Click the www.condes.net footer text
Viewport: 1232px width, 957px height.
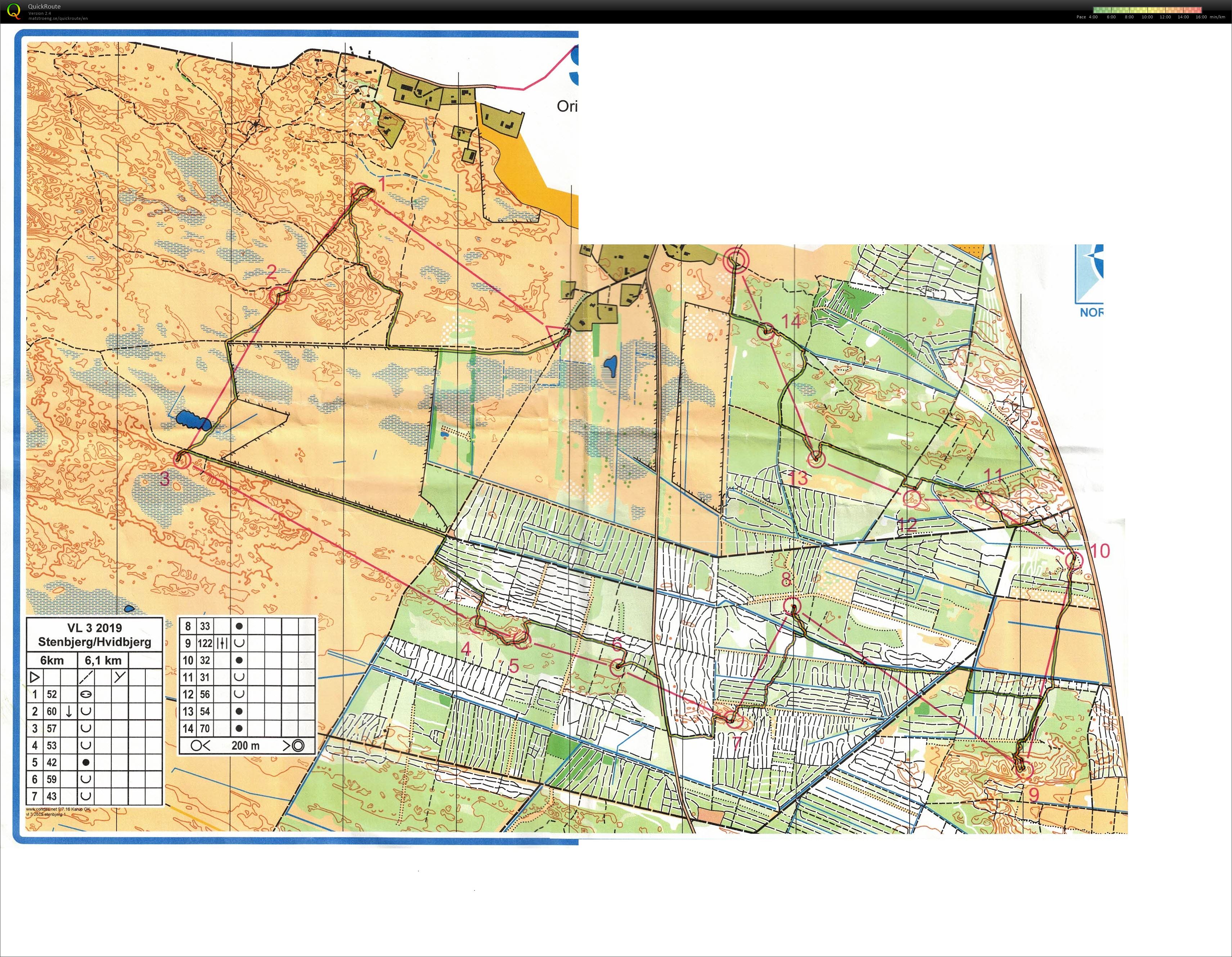[58, 809]
